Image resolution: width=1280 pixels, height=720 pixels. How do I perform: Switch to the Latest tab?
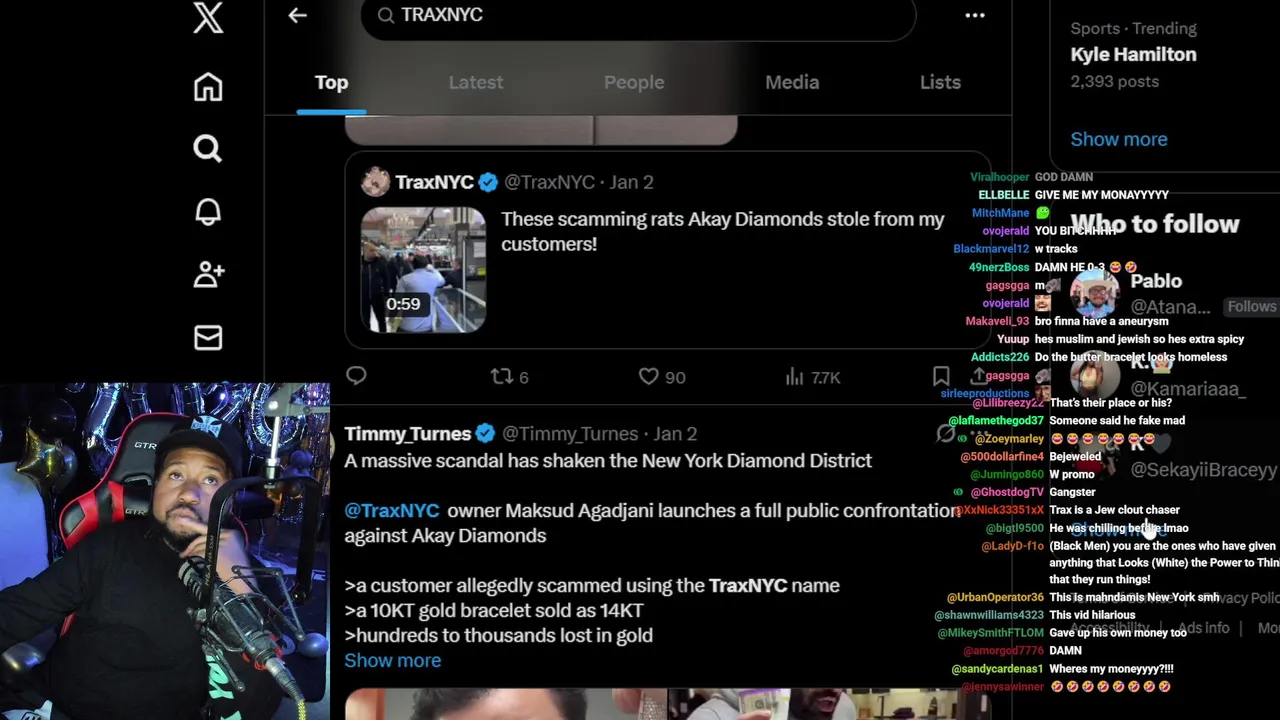[476, 83]
